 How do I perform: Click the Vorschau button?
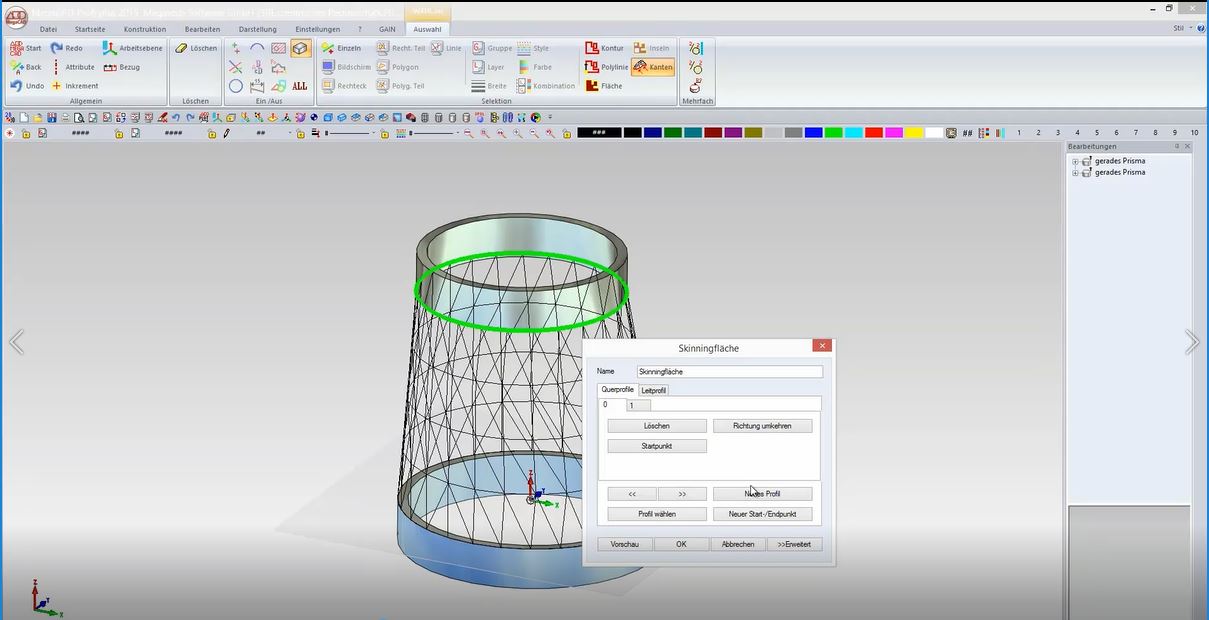click(x=625, y=544)
